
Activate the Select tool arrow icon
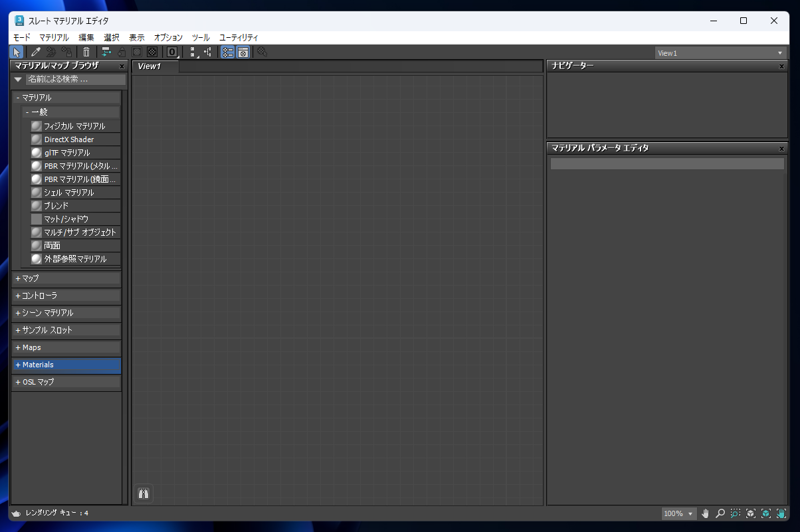click(x=16, y=52)
